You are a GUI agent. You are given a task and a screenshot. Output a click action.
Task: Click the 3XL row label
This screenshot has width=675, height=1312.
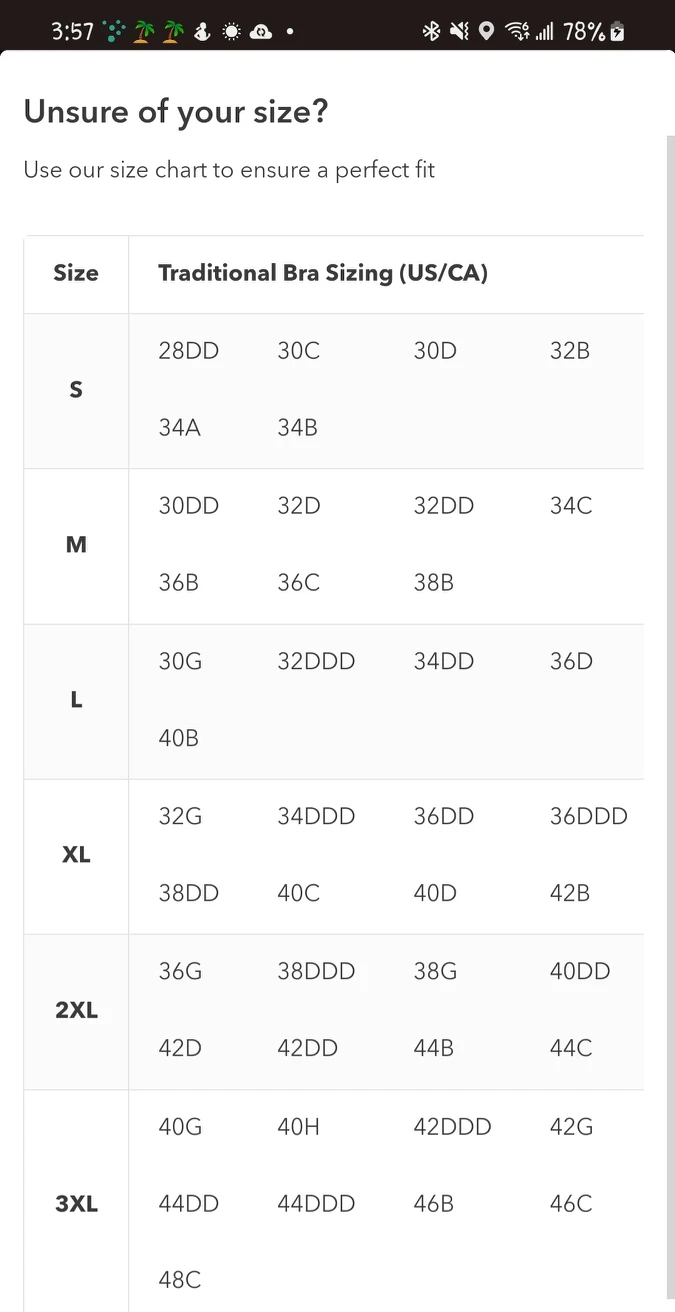tap(76, 1204)
